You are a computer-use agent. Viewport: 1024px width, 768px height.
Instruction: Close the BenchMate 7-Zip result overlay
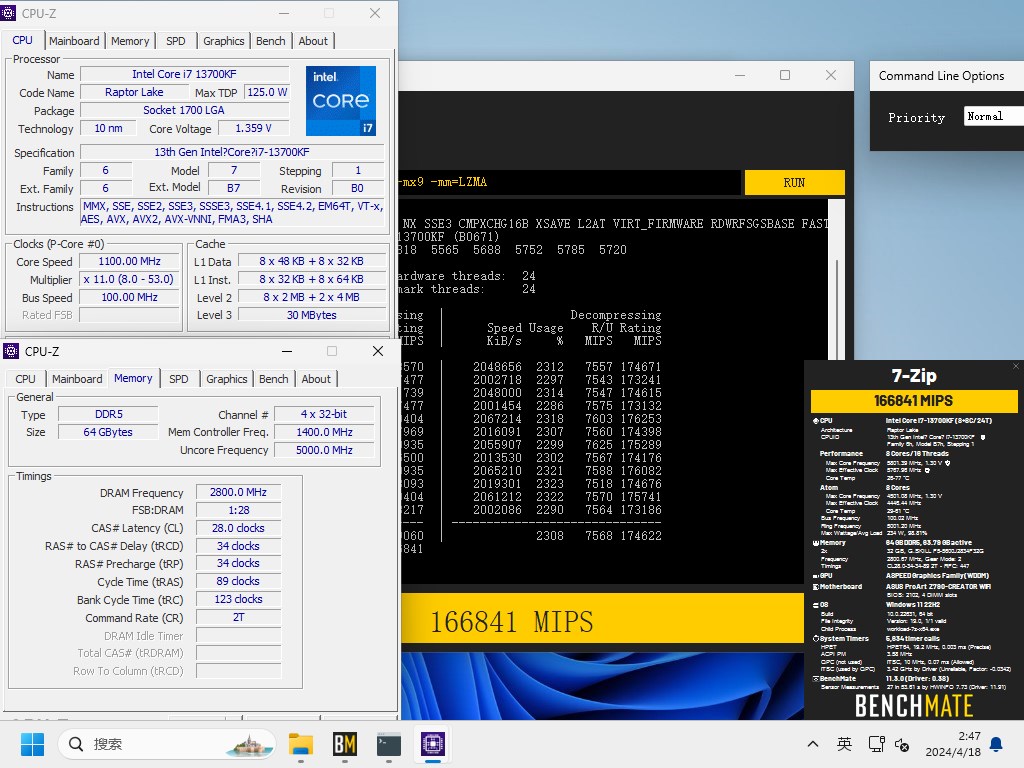coord(1016,366)
